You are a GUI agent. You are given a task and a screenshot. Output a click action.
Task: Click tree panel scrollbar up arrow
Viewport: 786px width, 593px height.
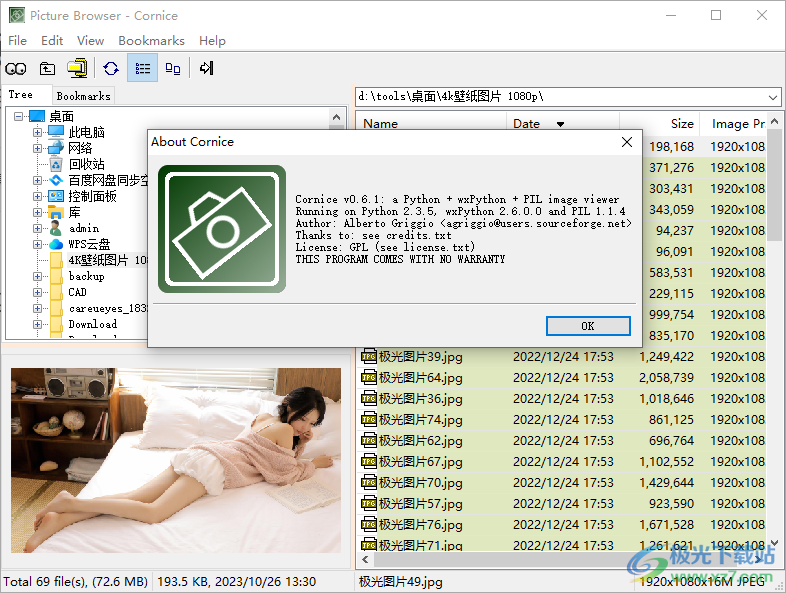336,117
